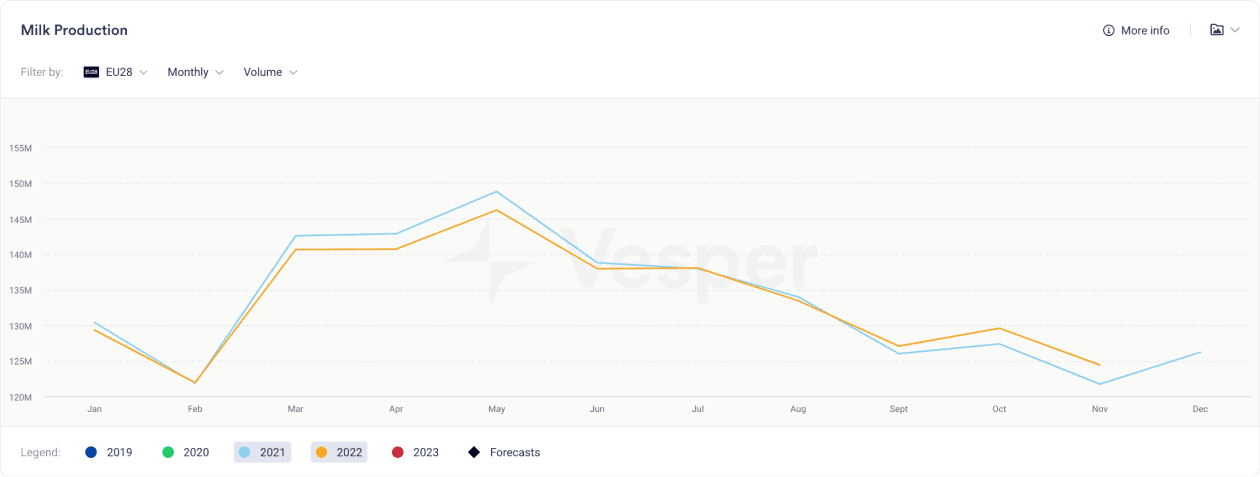Click the chevron beside the export icon

click(1235, 30)
